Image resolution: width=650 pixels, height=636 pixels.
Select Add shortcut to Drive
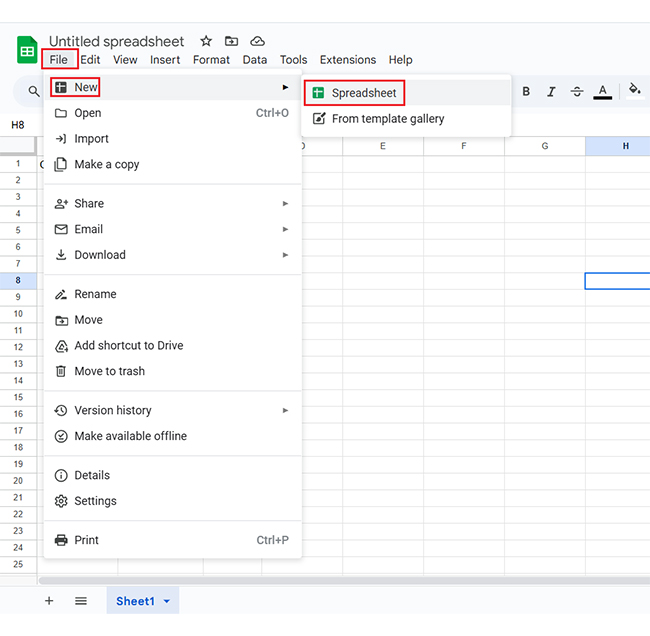tap(172, 345)
